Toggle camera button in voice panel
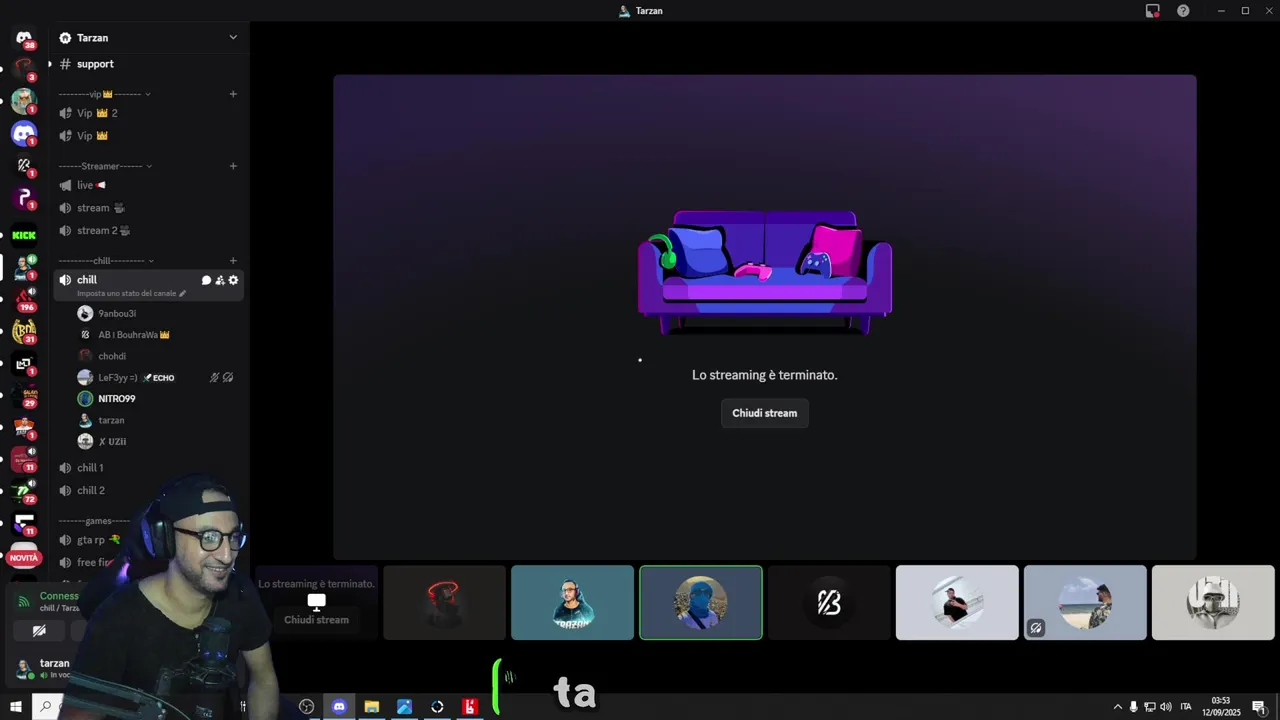1280x720 pixels. click(x=39, y=631)
